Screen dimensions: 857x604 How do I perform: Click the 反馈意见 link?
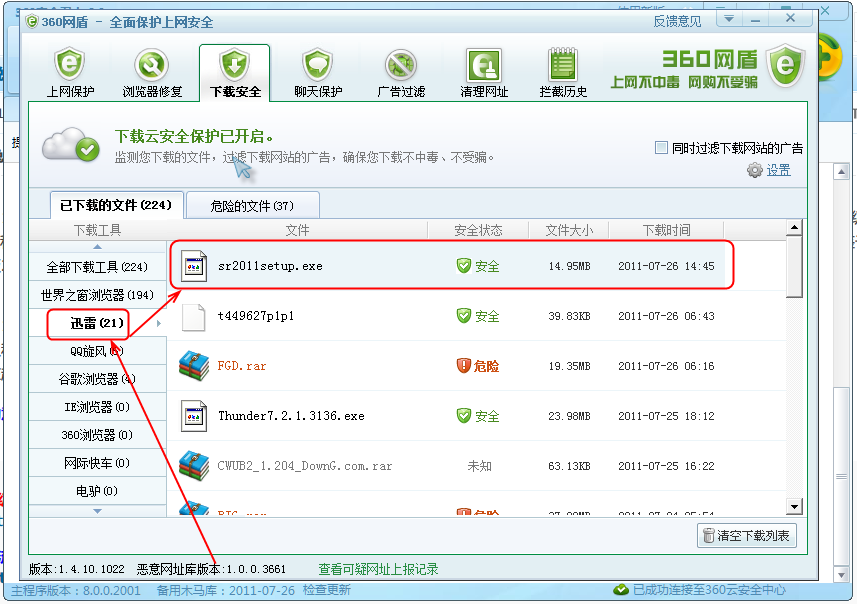point(677,21)
